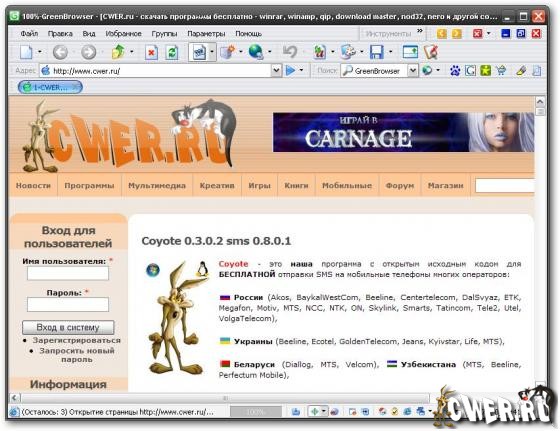Expand the toolbar overflow chevron near Инструменты
This screenshot has width=560, height=431.
(x=420, y=31)
